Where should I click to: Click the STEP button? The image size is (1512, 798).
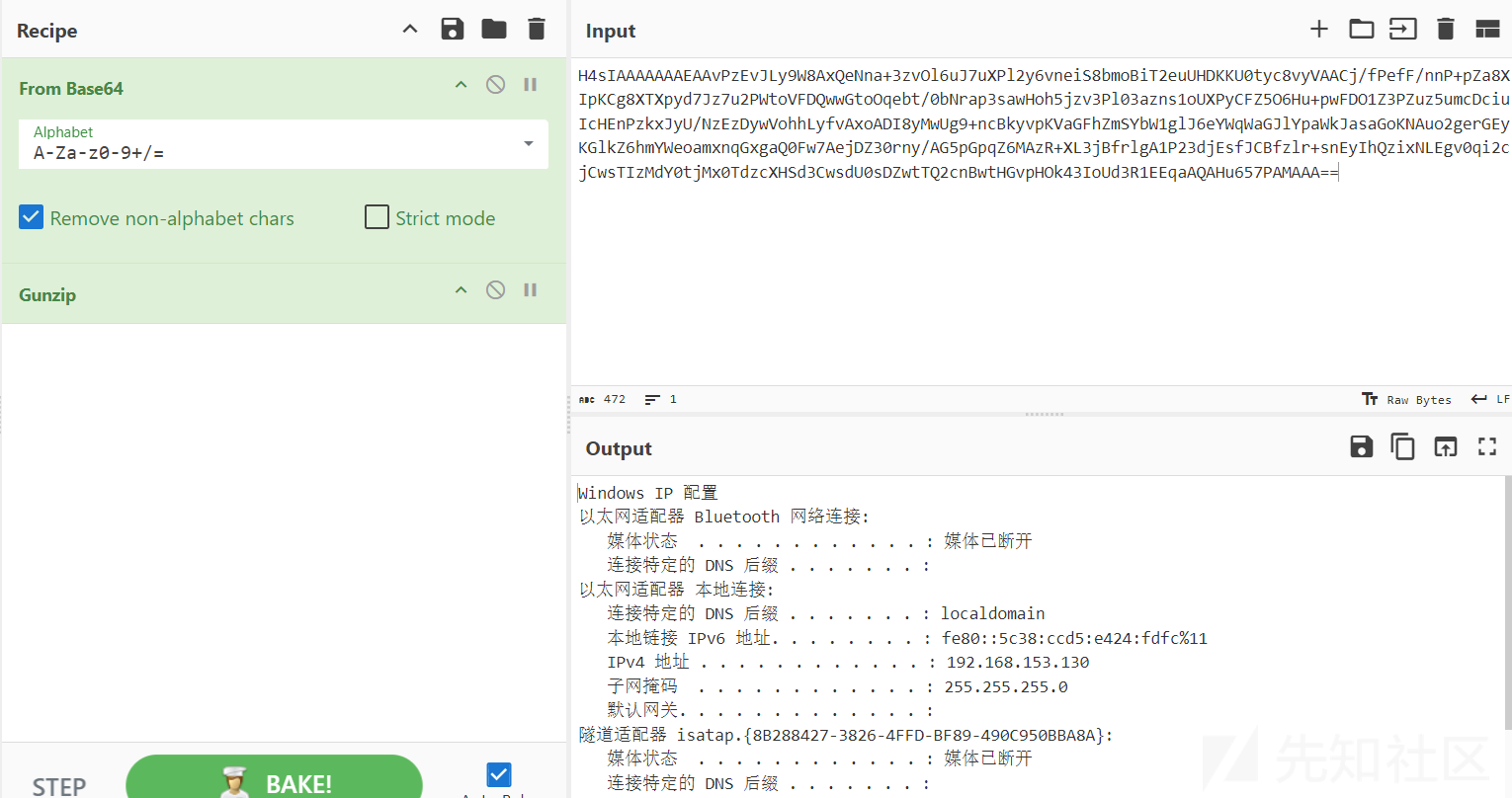pyautogui.click(x=59, y=786)
